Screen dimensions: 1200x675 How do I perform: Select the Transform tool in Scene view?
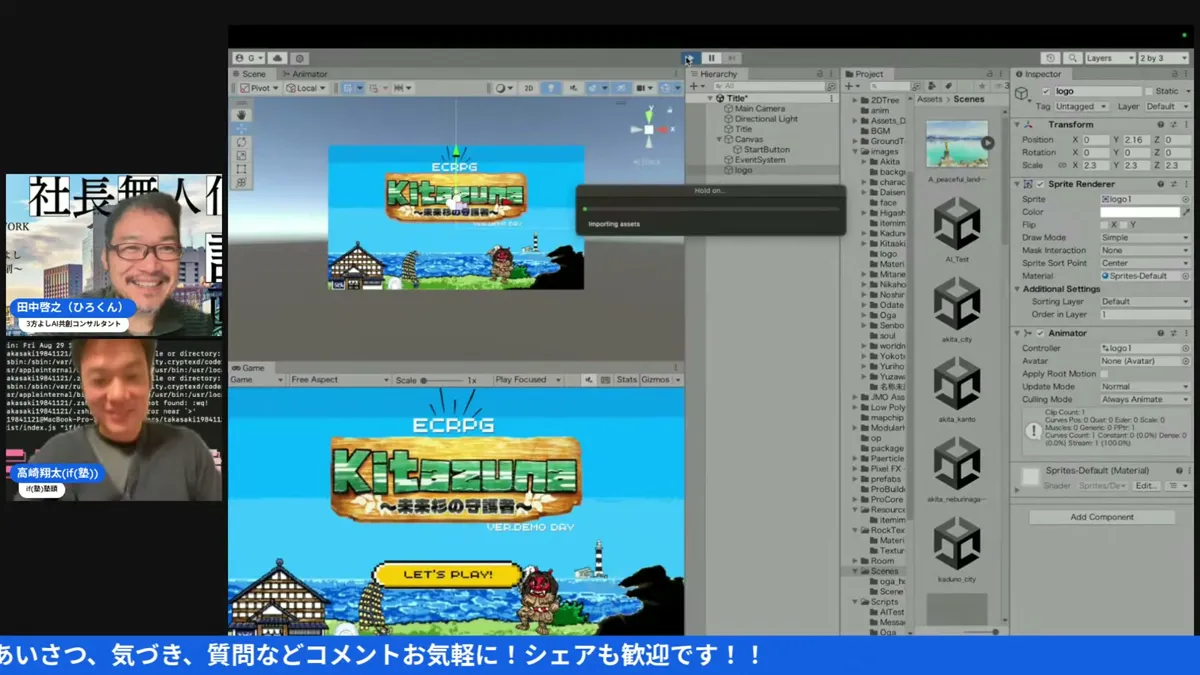(x=242, y=183)
